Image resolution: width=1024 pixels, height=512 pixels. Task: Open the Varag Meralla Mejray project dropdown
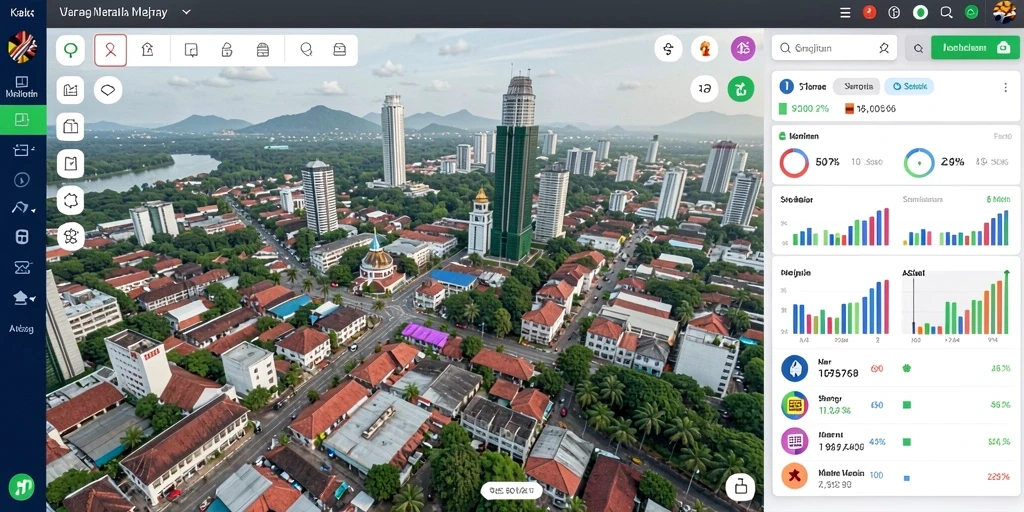(x=125, y=12)
